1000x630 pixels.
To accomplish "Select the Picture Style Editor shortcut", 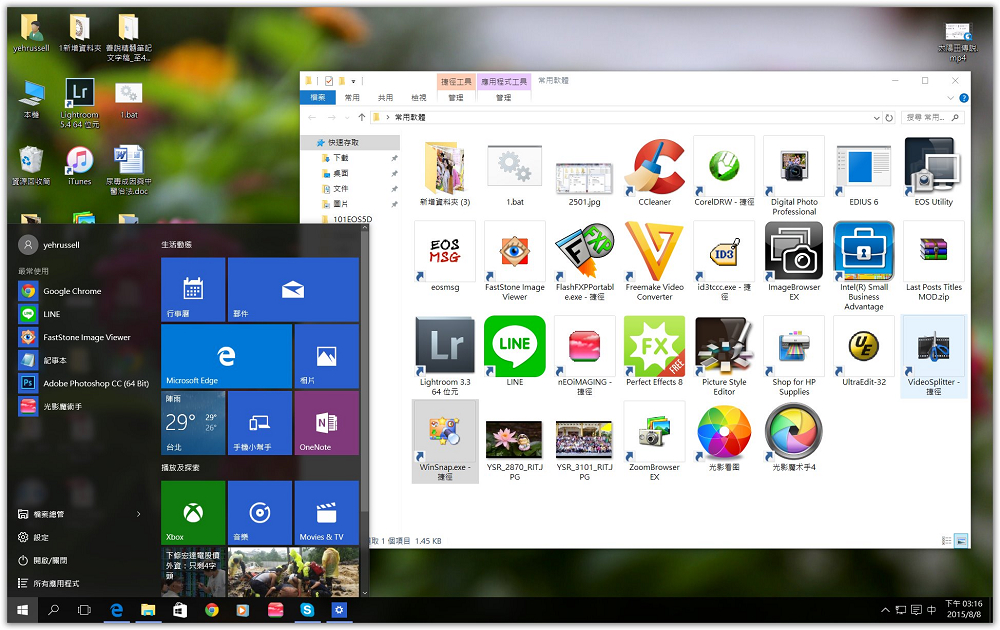I will click(x=724, y=356).
